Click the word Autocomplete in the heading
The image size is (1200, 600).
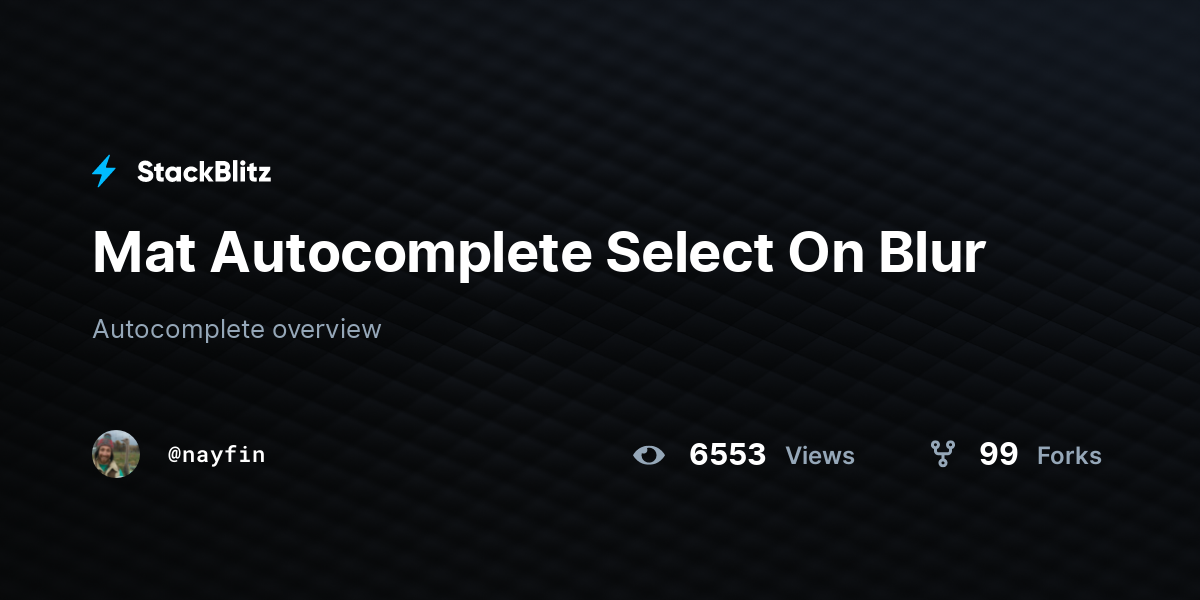coord(401,254)
